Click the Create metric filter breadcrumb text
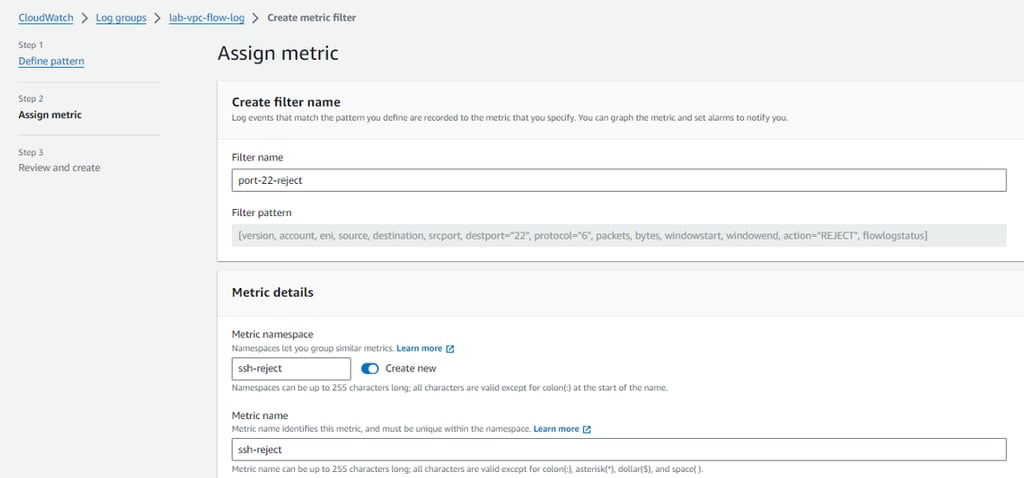This screenshot has width=1024, height=478. click(x=311, y=18)
